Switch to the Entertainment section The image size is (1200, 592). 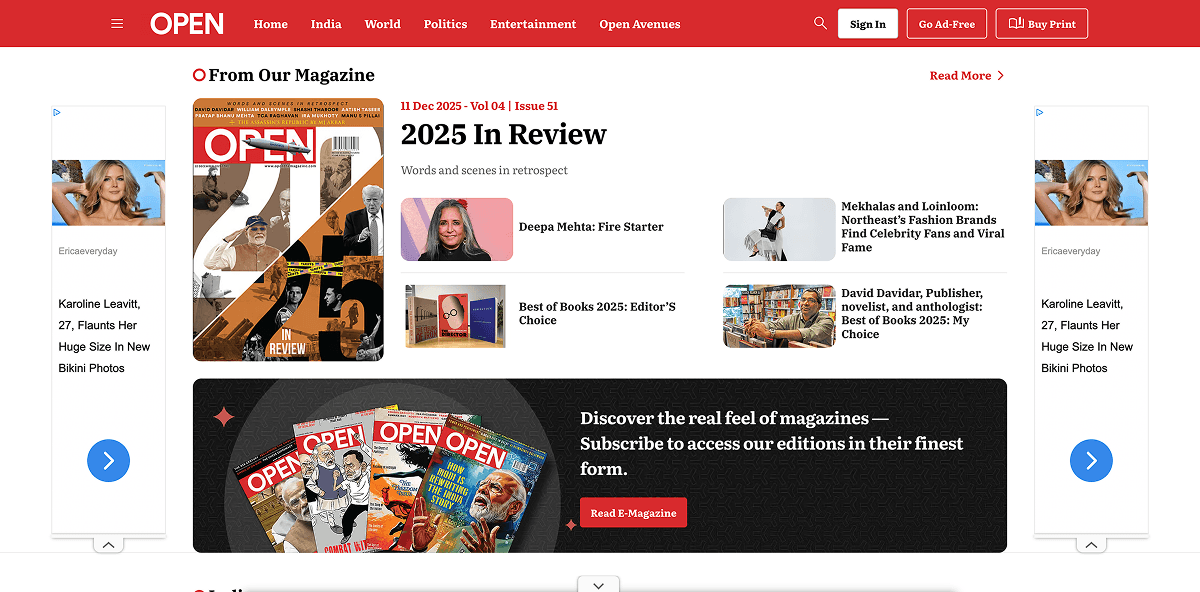point(533,23)
